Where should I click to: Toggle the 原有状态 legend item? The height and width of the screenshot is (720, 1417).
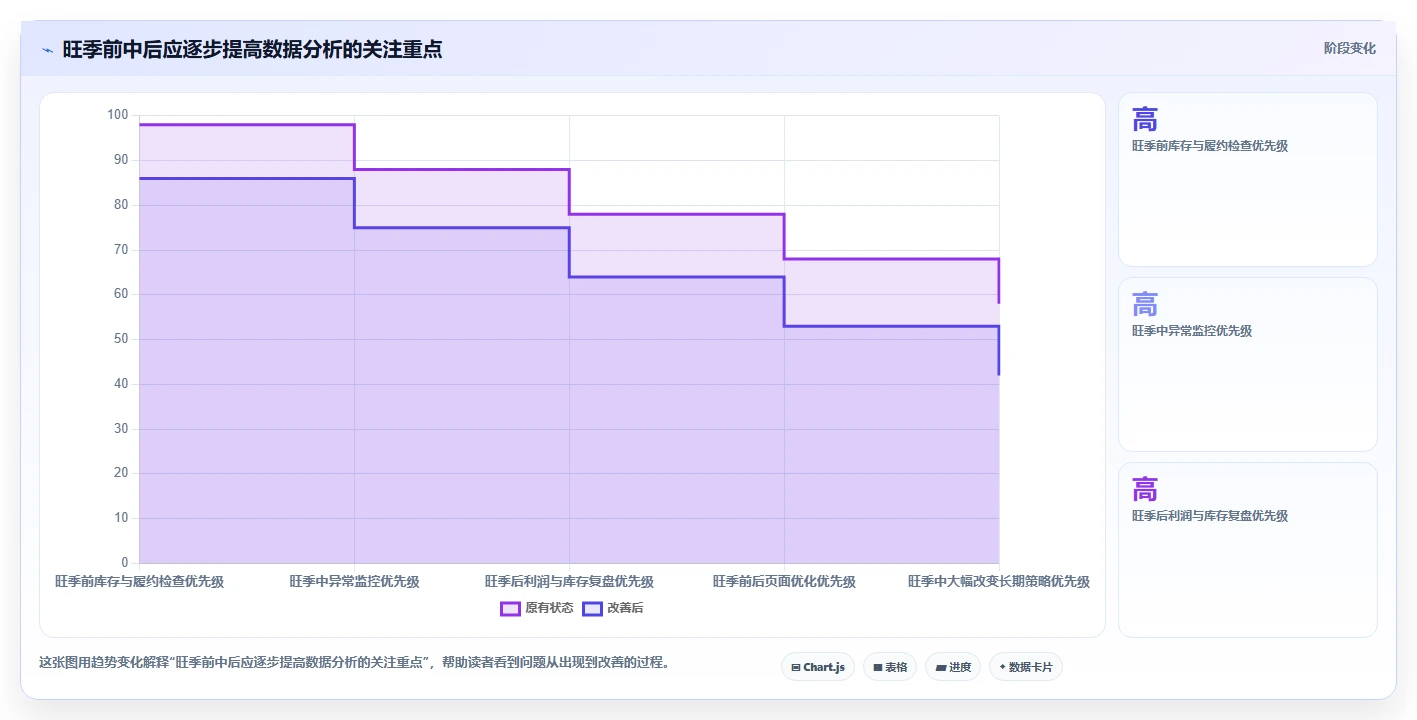click(537, 608)
